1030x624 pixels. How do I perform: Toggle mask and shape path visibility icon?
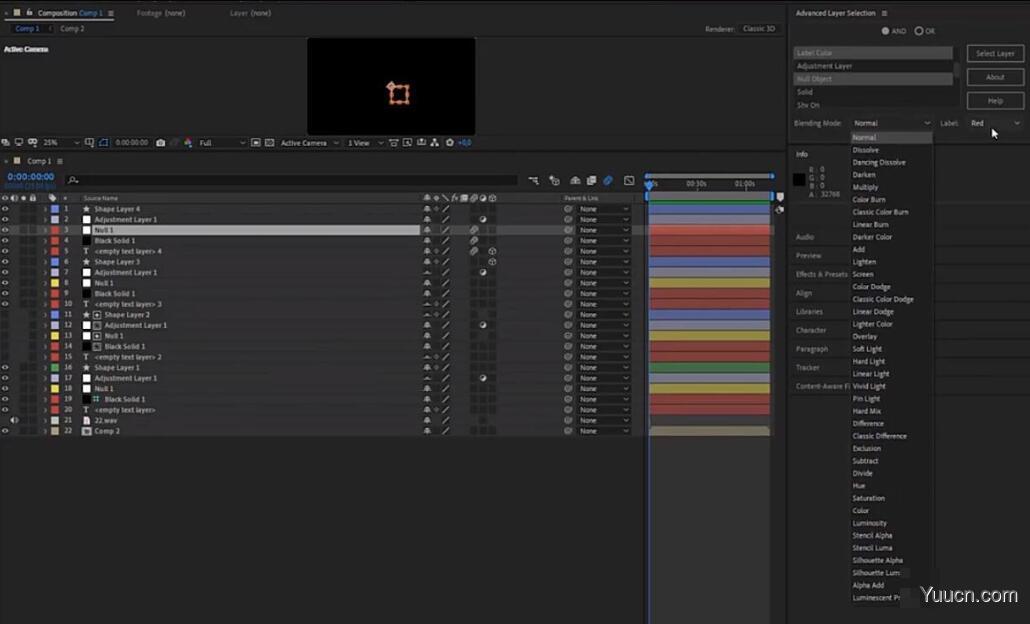[x=104, y=143]
